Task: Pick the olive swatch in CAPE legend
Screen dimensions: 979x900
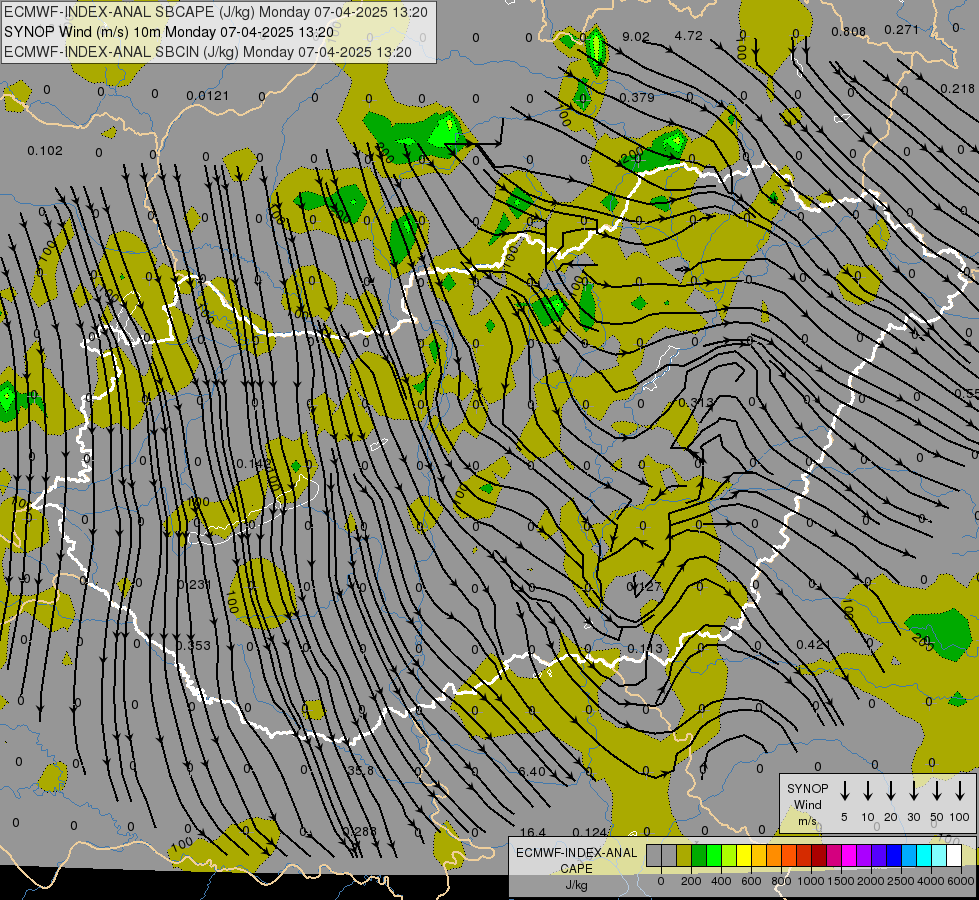Action: (x=684, y=855)
